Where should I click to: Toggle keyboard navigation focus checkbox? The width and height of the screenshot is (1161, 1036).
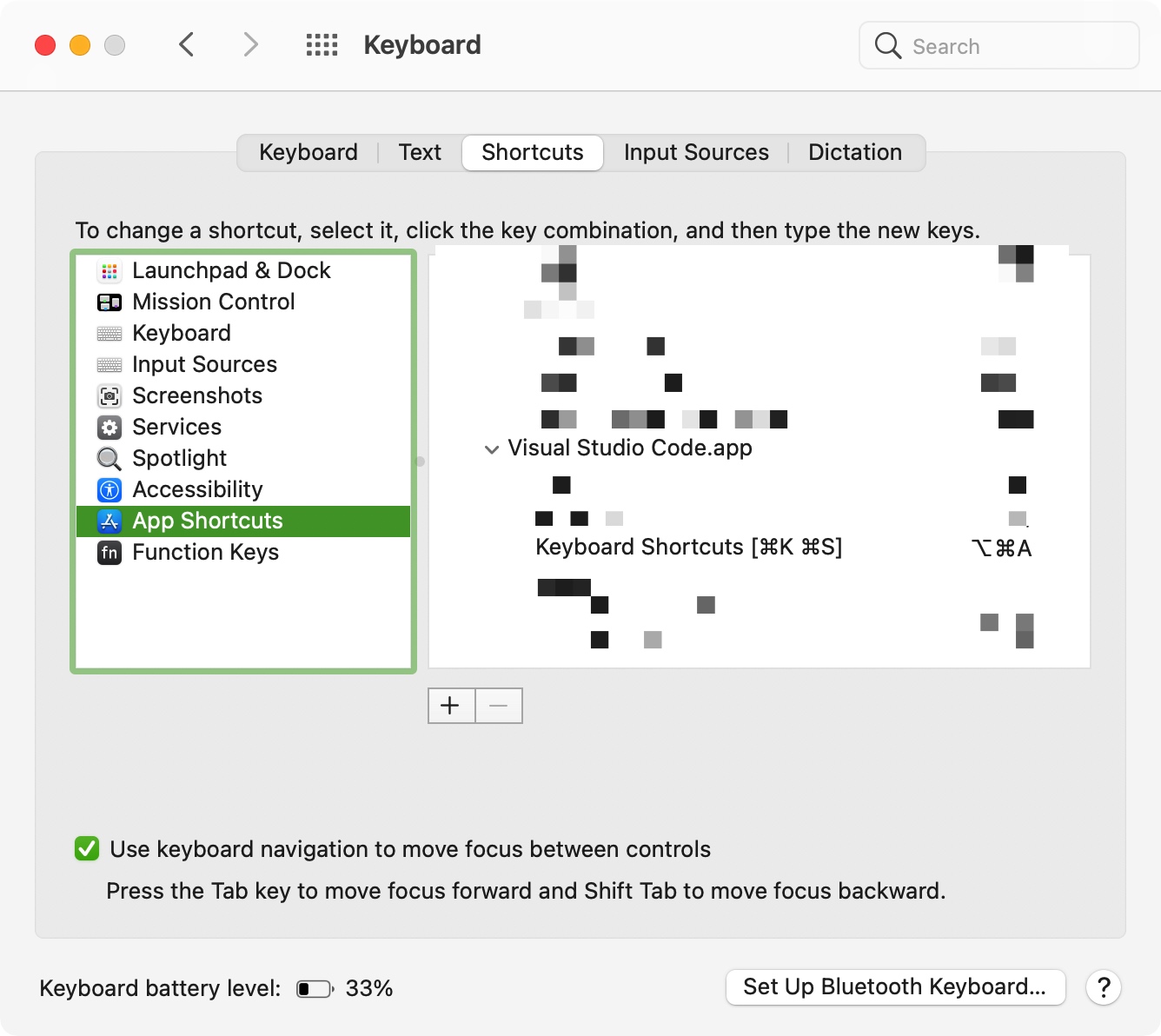(87, 848)
